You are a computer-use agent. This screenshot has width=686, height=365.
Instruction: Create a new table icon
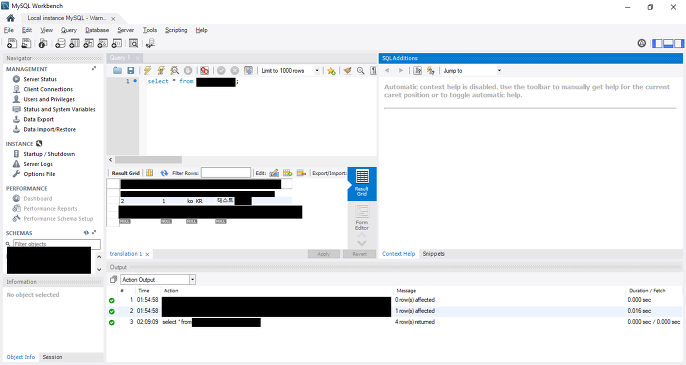75,43
